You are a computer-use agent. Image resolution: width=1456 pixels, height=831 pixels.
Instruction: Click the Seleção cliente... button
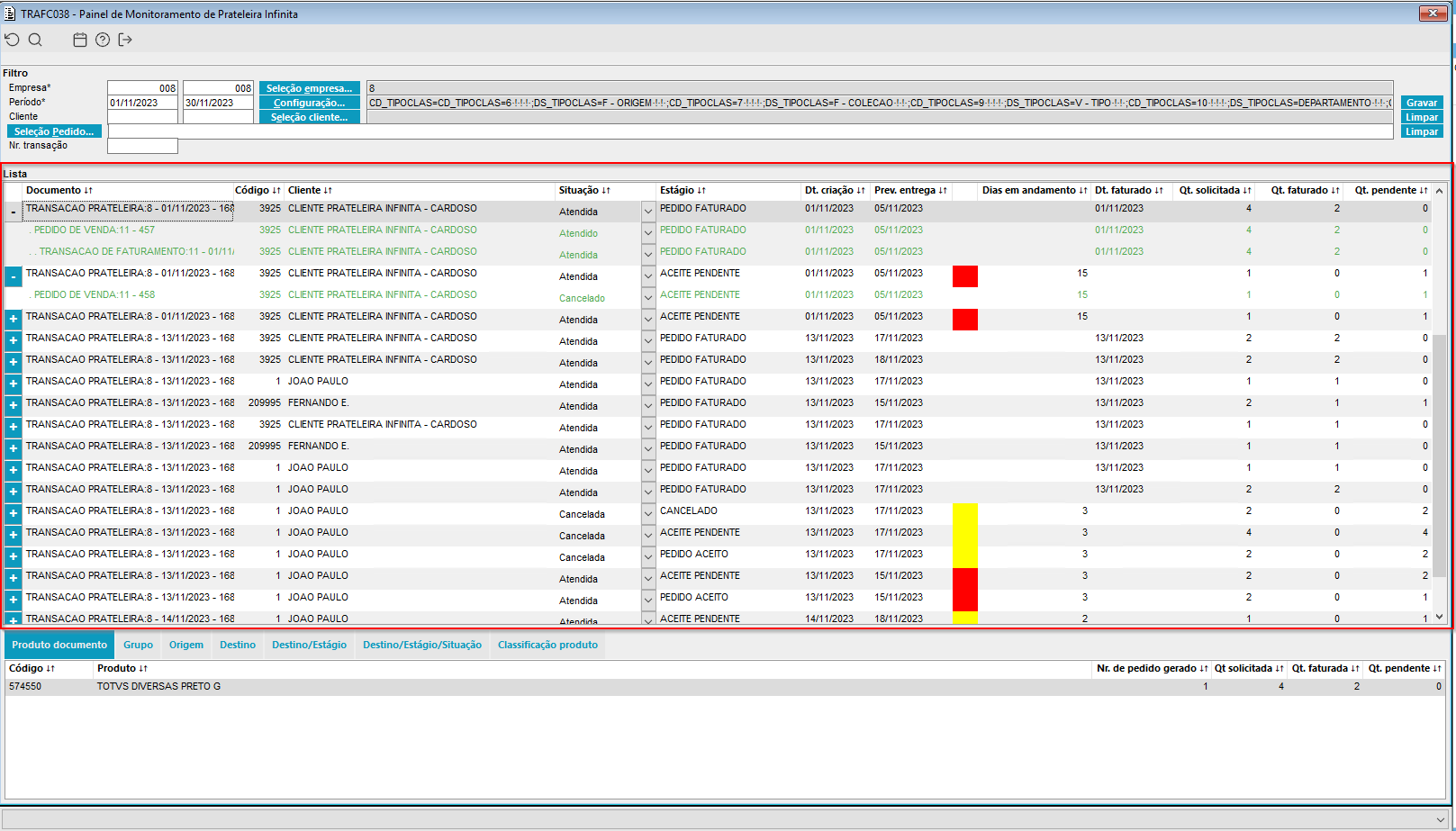tap(310, 117)
